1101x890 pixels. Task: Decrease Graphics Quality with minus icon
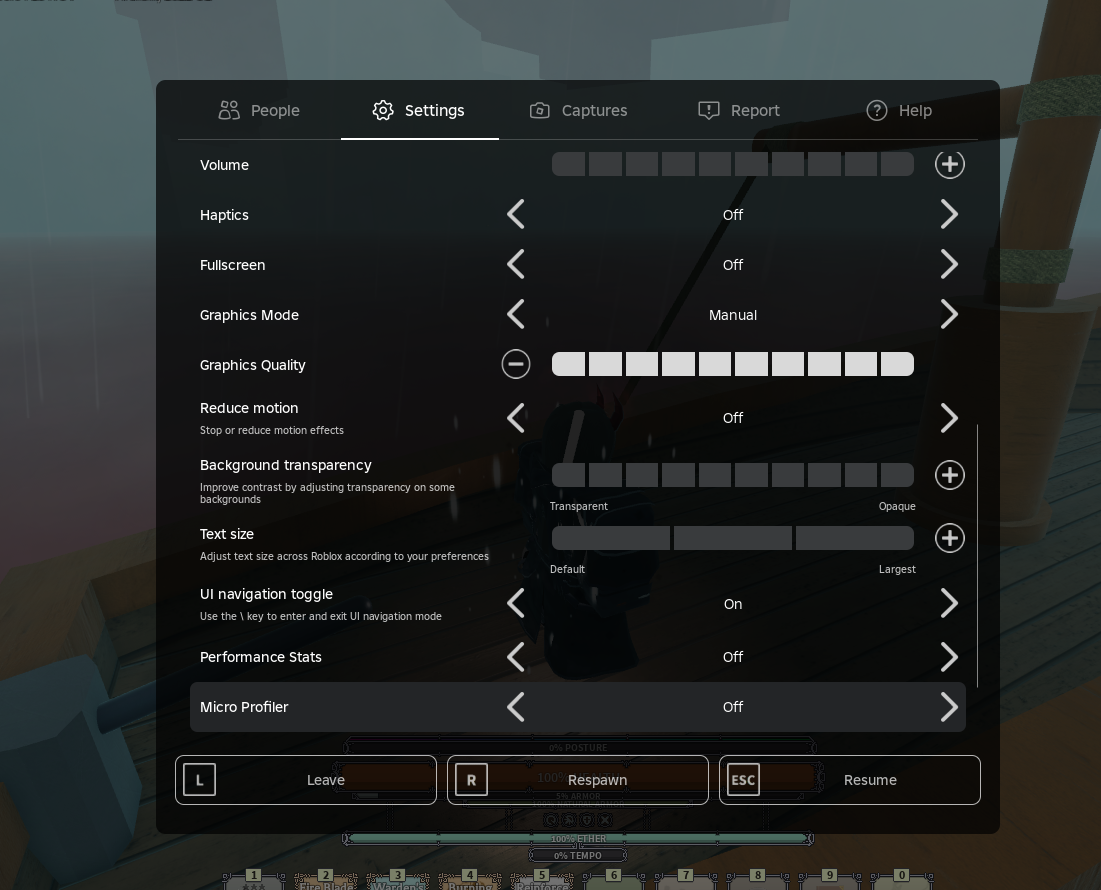point(516,364)
